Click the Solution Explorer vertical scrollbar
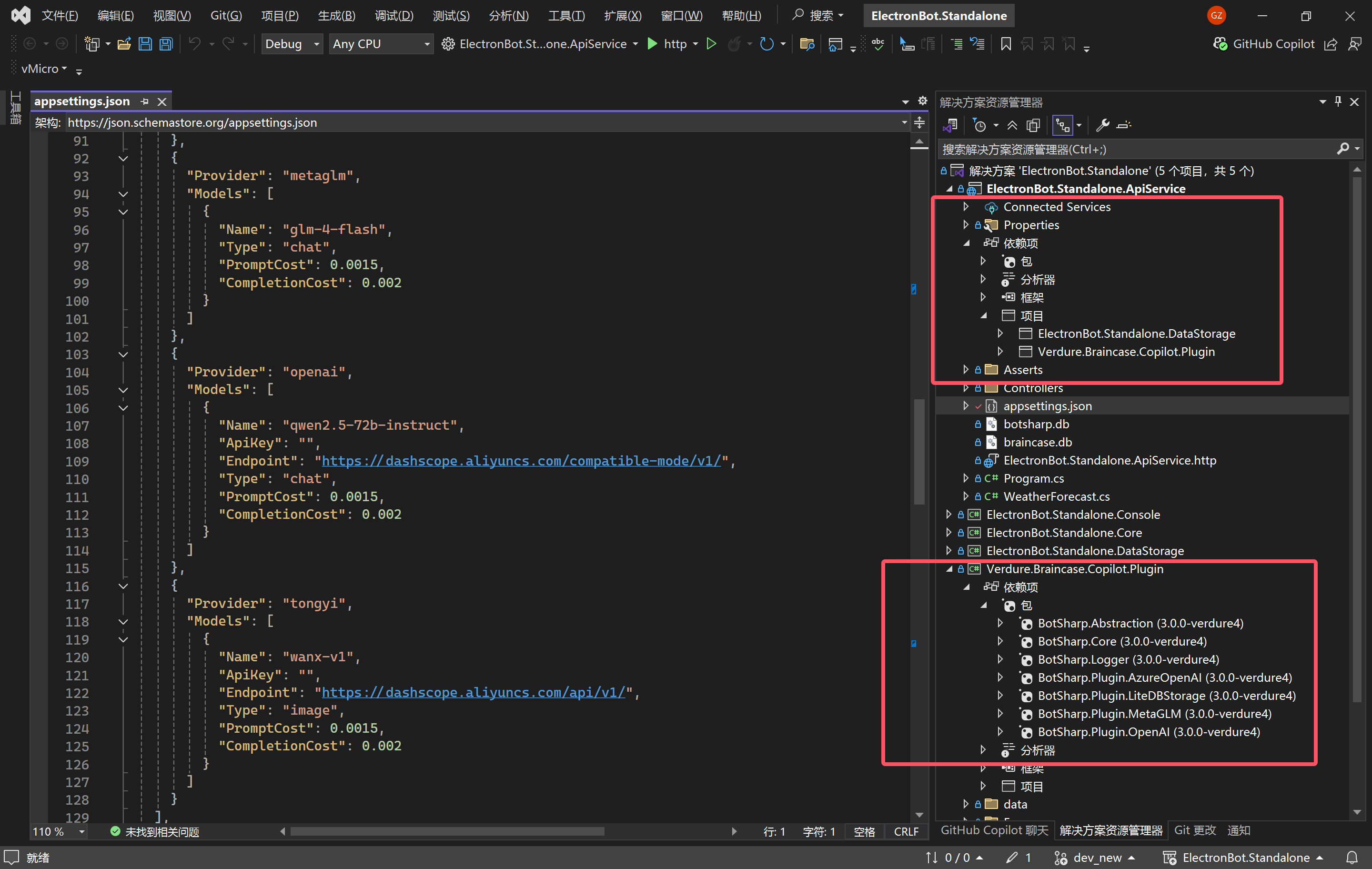This screenshot has height=869, width=1372. click(1357, 439)
